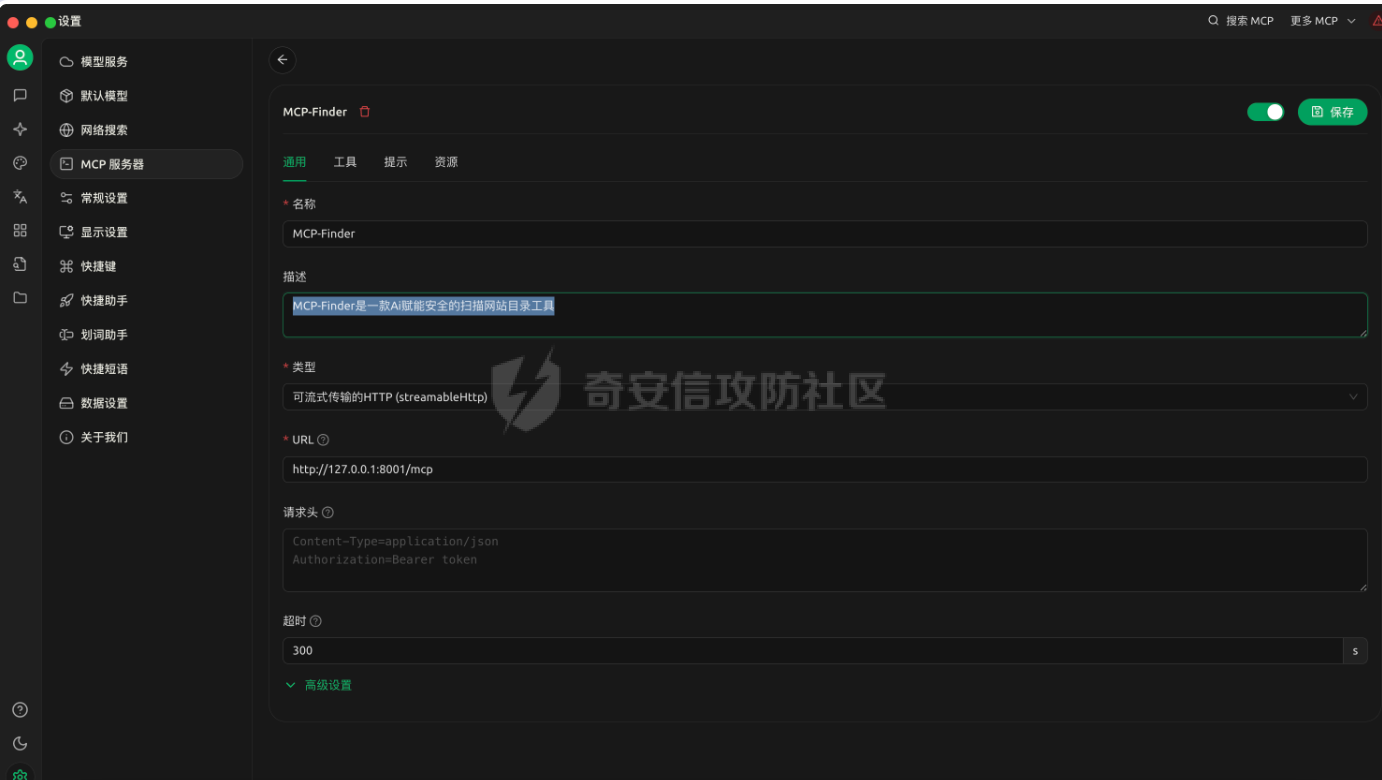Open 划词助手 settings
1382x780 pixels.
pyautogui.click(x=146, y=335)
